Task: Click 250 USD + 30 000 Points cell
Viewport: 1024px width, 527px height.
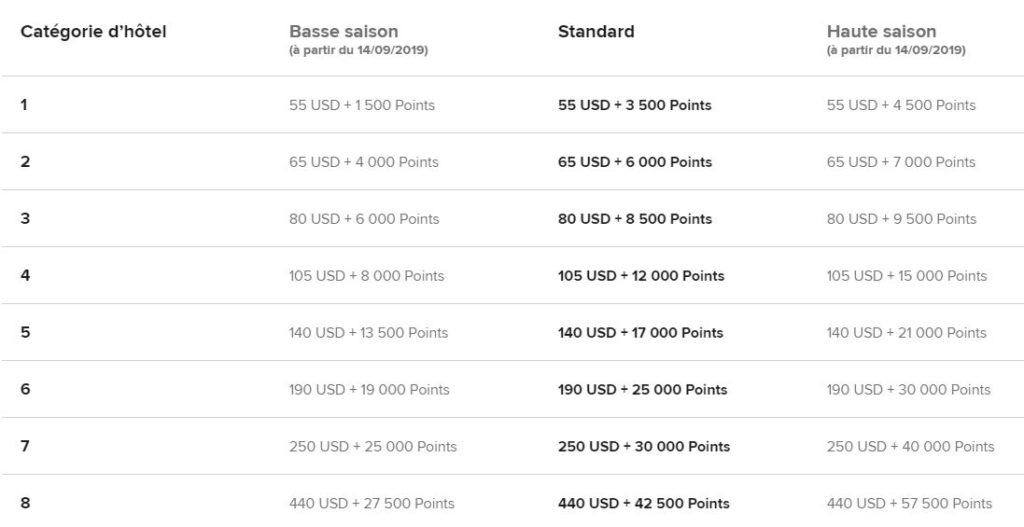Action: pyautogui.click(x=644, y=446)
